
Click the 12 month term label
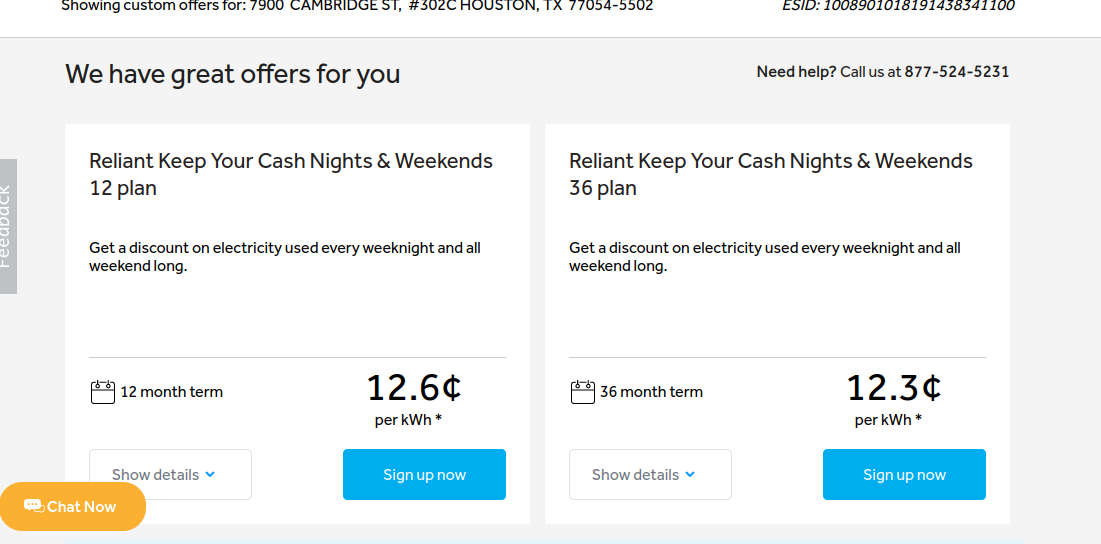click(171, 392)
